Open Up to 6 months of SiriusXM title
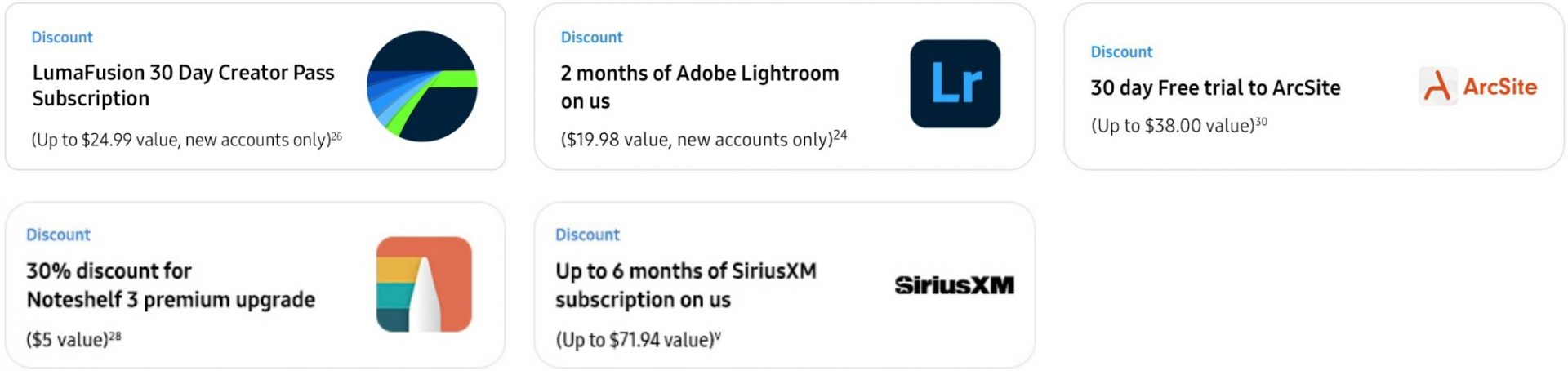Screen dimensions: 1568x371 click(685, 285)
